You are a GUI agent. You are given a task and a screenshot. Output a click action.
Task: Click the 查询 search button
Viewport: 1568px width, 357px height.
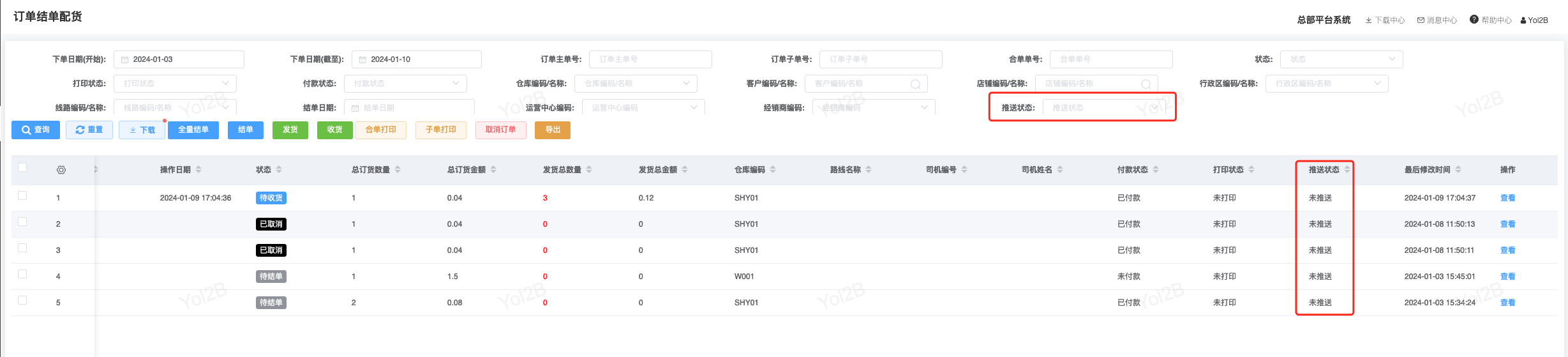36,130
